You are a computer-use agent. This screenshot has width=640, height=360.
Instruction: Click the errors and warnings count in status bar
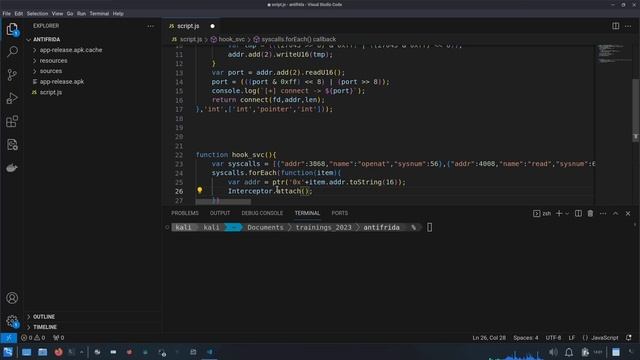pos(33,338)
